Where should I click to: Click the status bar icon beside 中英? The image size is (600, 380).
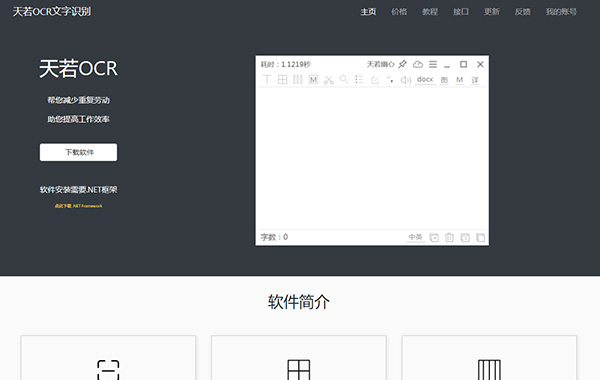pos(434,238)
